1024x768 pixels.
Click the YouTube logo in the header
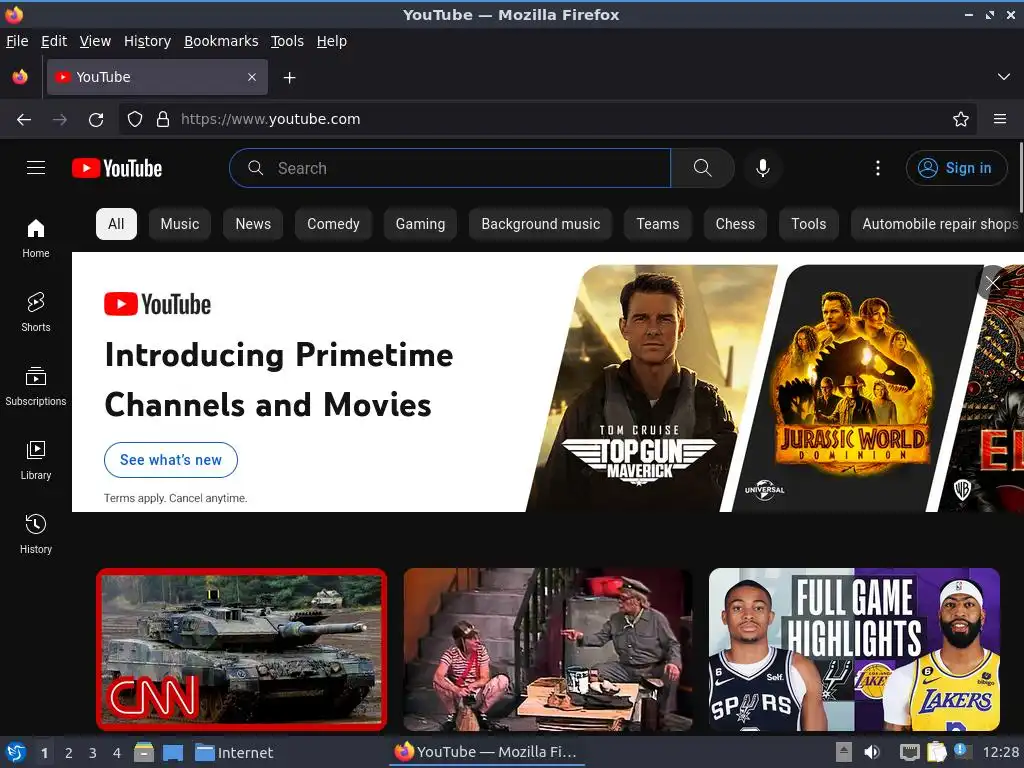pyautogui.click(x=117, y=168)
